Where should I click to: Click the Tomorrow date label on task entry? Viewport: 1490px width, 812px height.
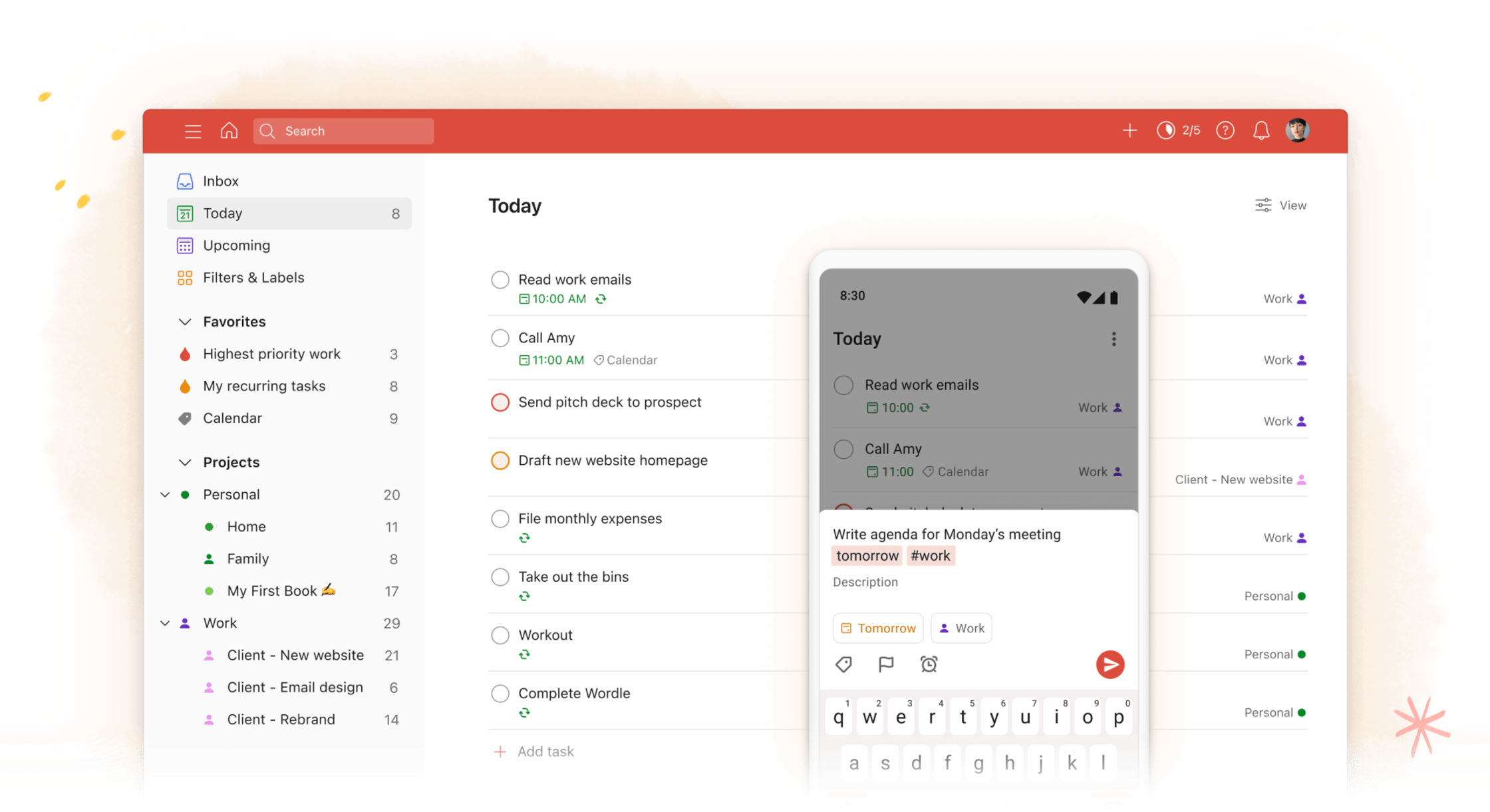[x=877, y=627]
